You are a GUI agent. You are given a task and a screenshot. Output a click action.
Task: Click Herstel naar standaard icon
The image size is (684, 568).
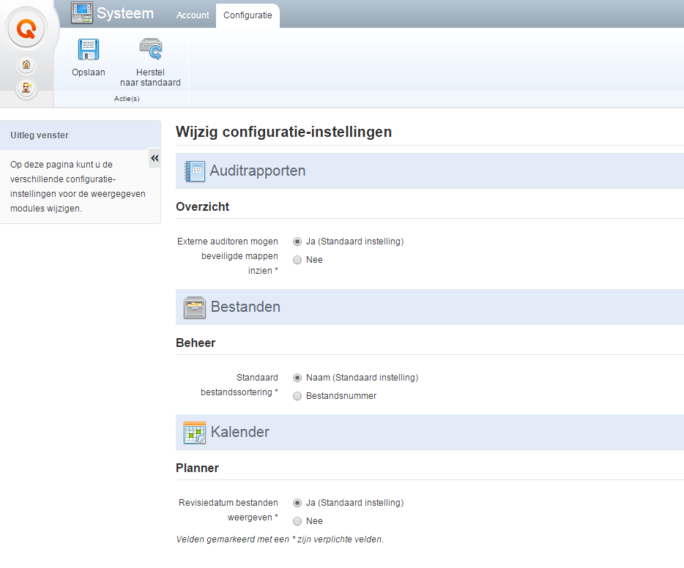click(x=151, y=50)
